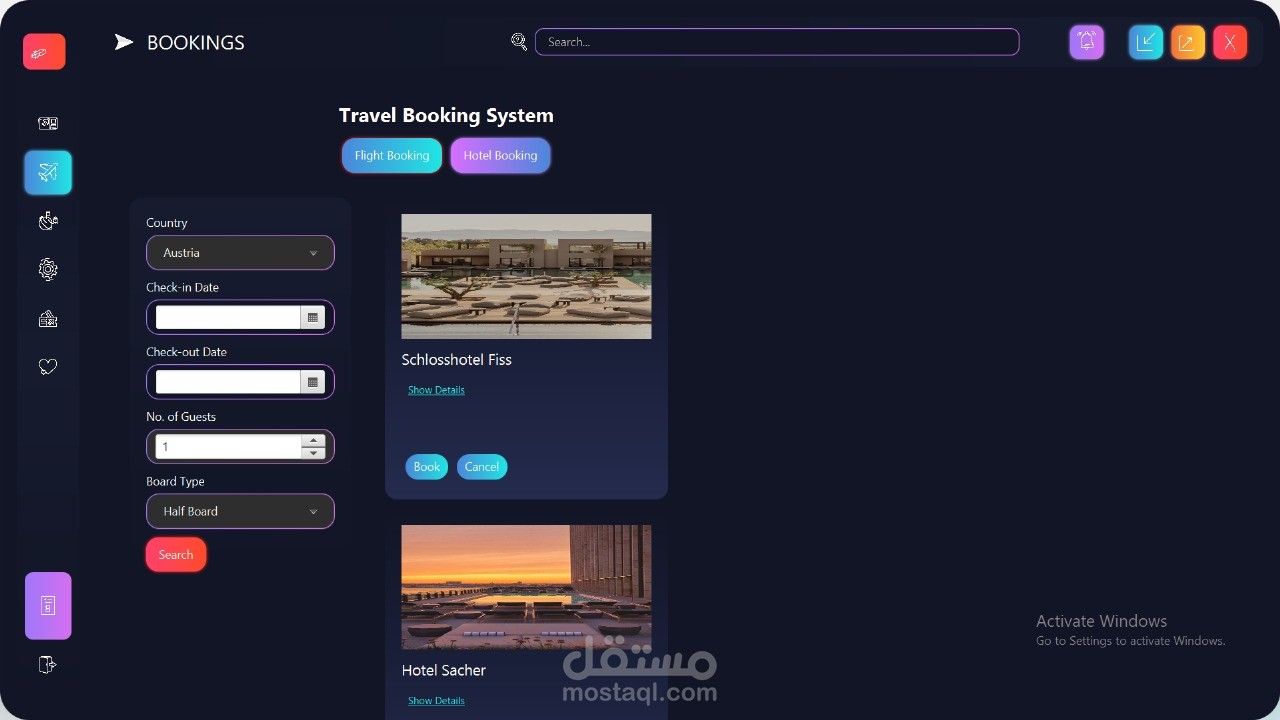This screenshot has width=1280, height=720.
Task: Click the Travel Booking System heading
Action: point(446,116)
